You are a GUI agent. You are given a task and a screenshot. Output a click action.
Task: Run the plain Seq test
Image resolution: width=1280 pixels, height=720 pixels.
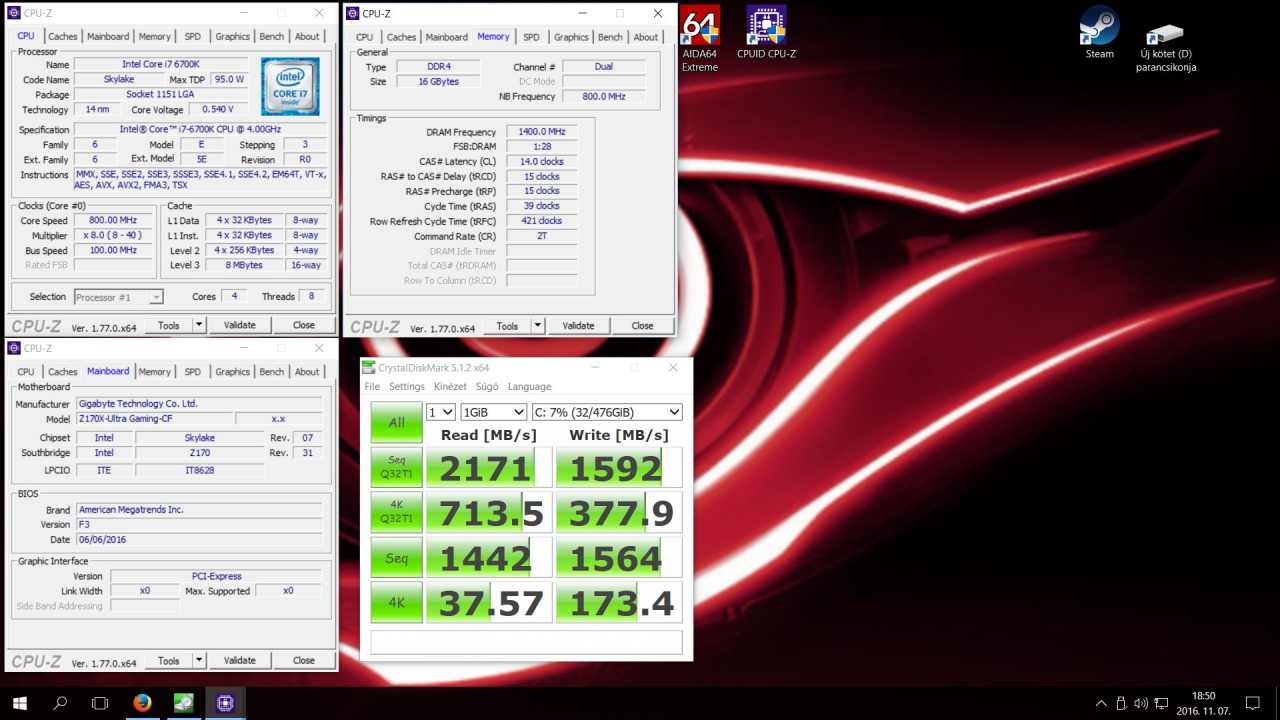[x=397, y=557]
